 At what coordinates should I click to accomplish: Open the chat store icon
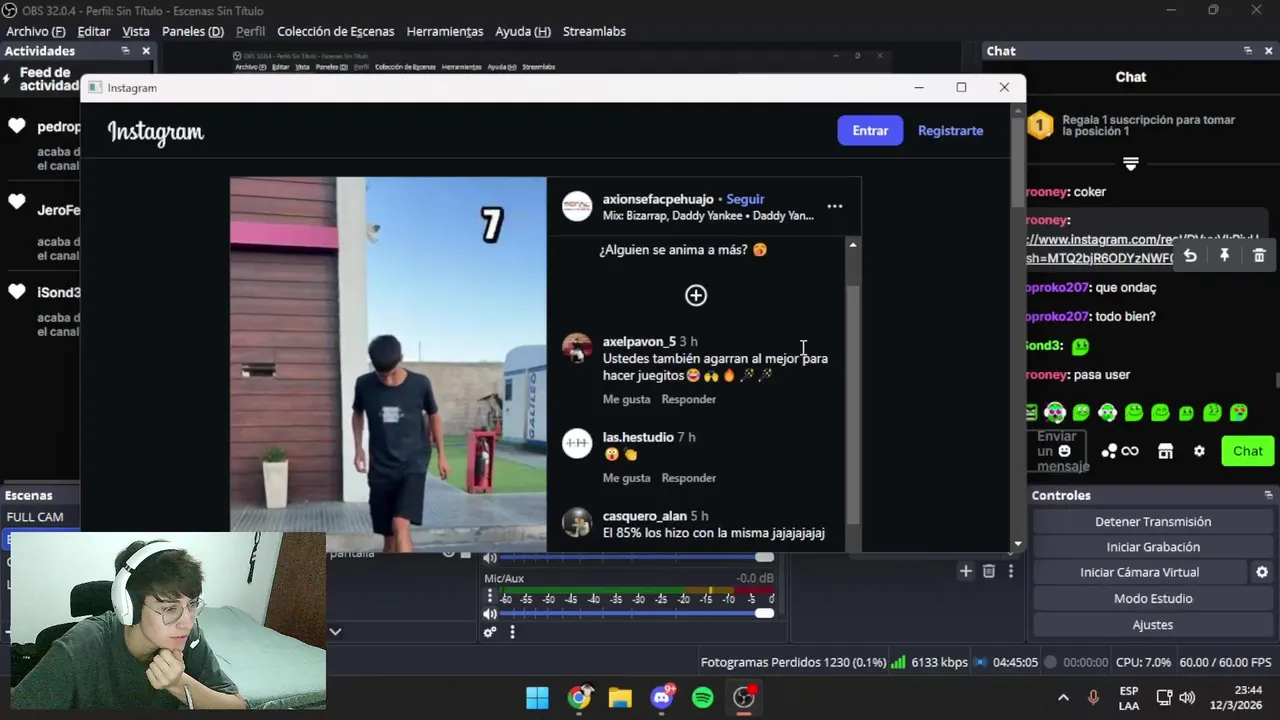tap(1165, 451)
